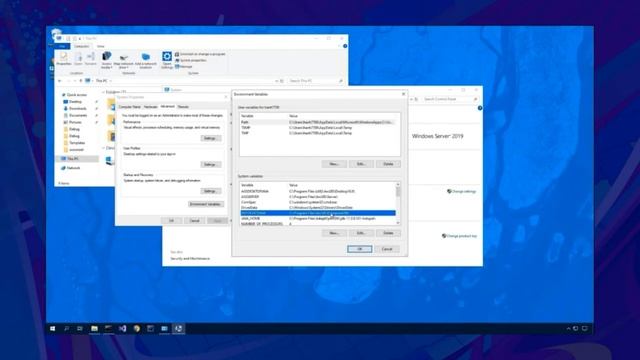Switch to the Computer ribbon tab
The width and height of the screenshot is (640, 360).
point(81,47)
